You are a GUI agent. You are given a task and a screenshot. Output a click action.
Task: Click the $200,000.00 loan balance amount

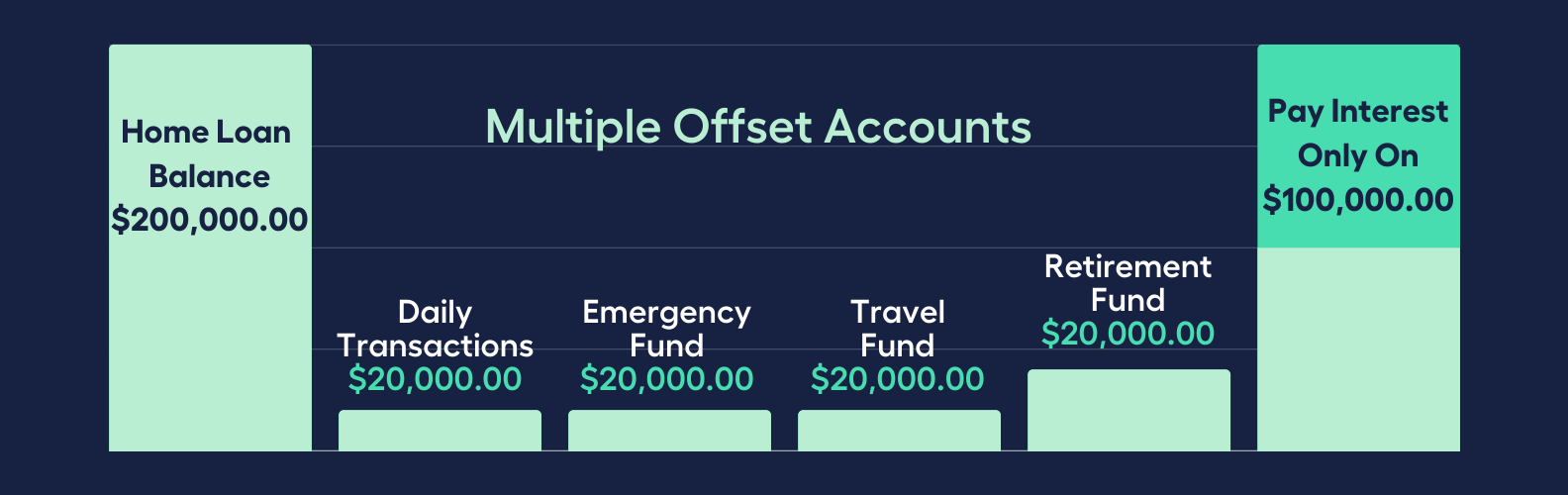pos(210,220)
